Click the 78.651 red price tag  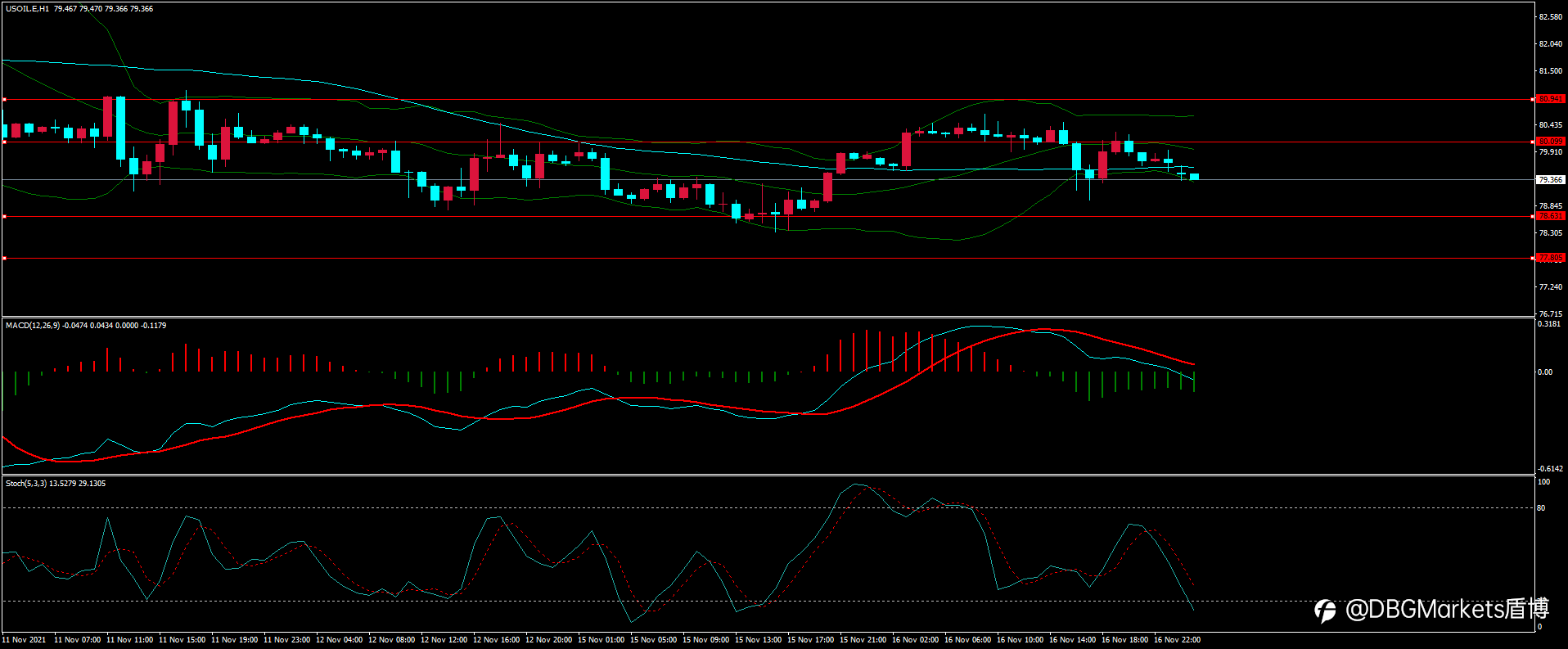(1550, 216)
